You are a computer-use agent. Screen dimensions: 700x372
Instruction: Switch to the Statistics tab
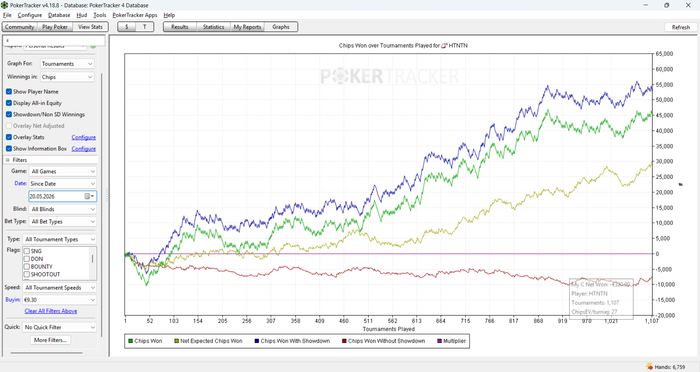(x=213, y=27)
